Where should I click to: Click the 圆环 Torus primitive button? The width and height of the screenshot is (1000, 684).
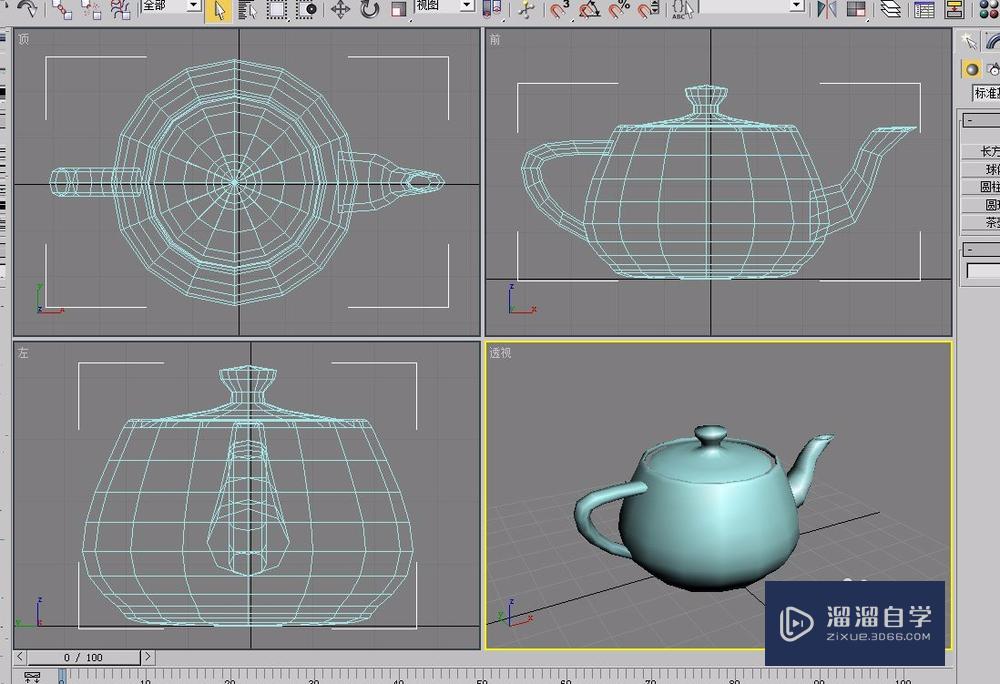click(x=981, y=205)
